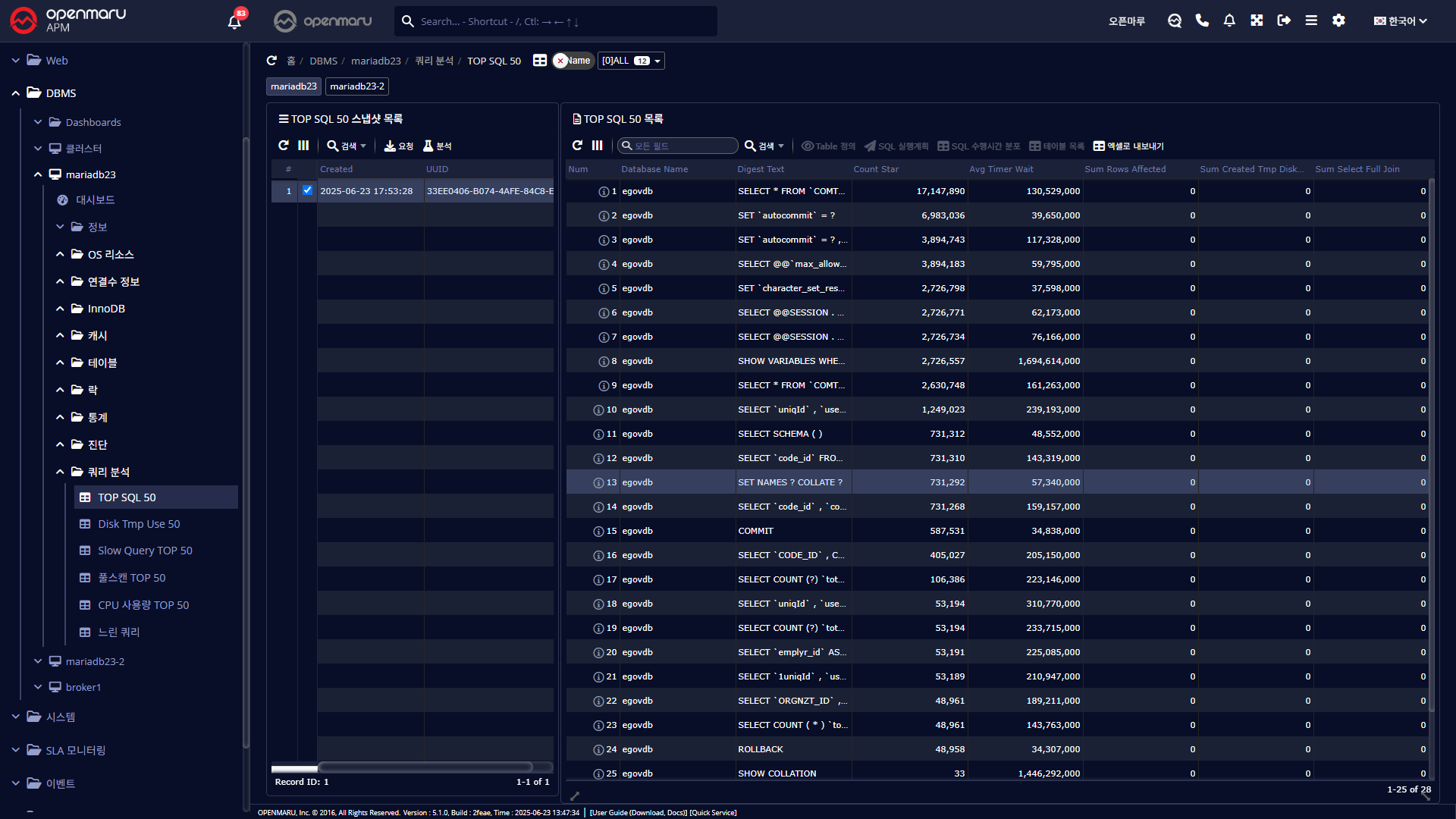Viewport: 1456px width, 819px height.
Task: Remove the Name filter with its X button
Action: click(x=560, y=61)
